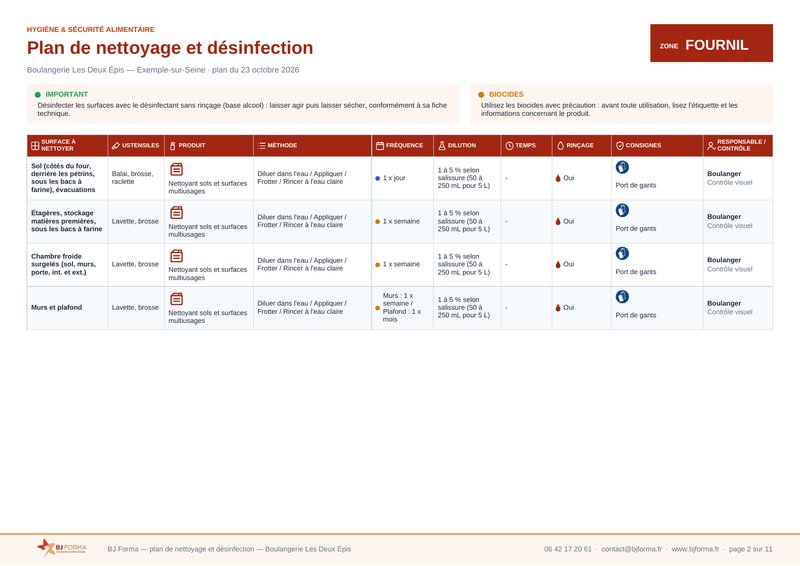Click the phone number 06 42 17 20 61
The height and width of the screenshot is (566, 800).
tap(568, 549)
